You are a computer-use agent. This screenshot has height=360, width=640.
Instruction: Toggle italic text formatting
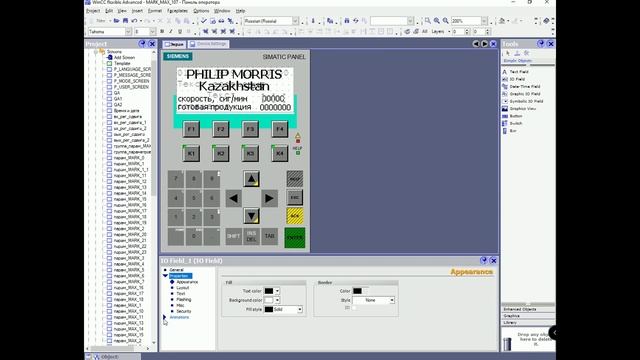tap(171, 31)
